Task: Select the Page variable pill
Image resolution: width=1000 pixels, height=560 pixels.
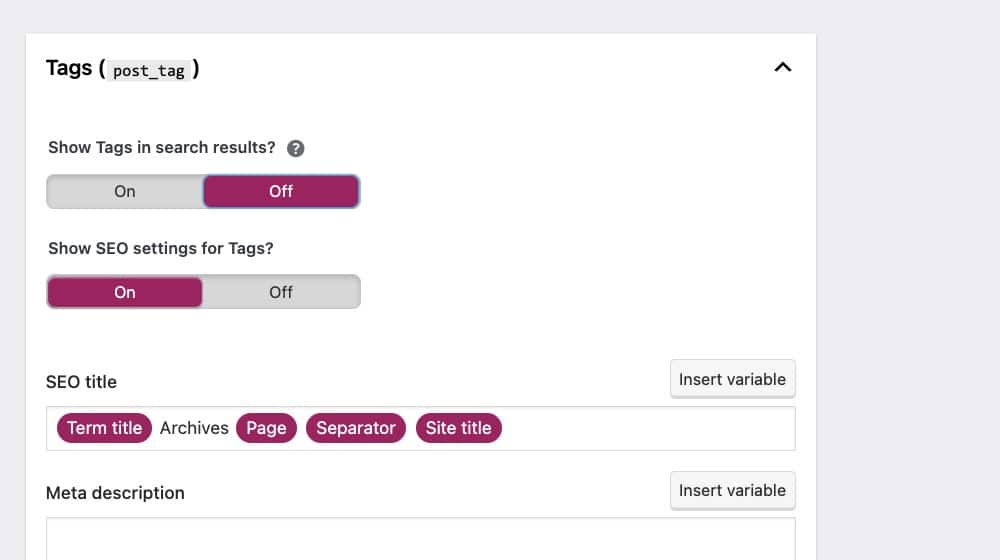Action: [266, 428]
